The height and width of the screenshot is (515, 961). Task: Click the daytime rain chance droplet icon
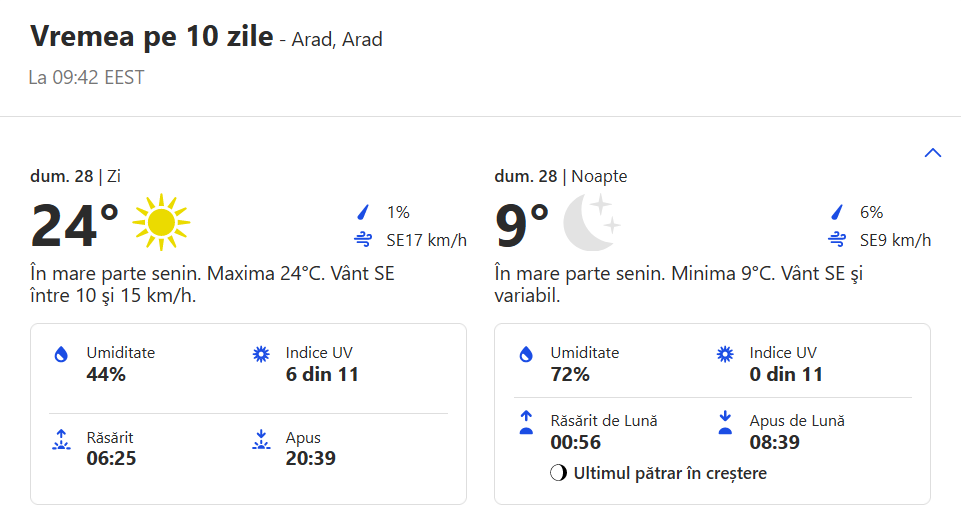364,212
